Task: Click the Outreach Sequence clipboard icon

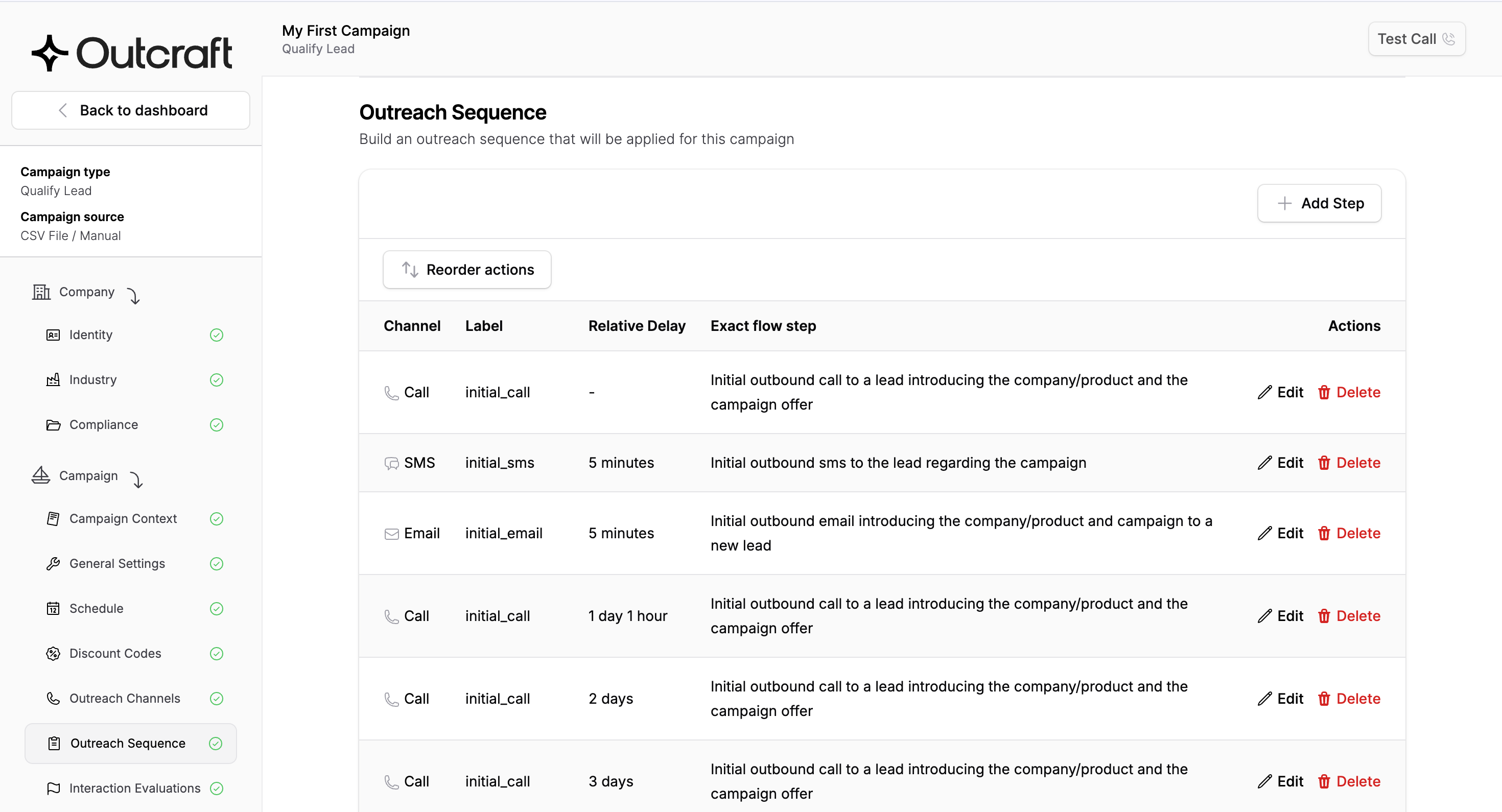Action: [54, 743]
